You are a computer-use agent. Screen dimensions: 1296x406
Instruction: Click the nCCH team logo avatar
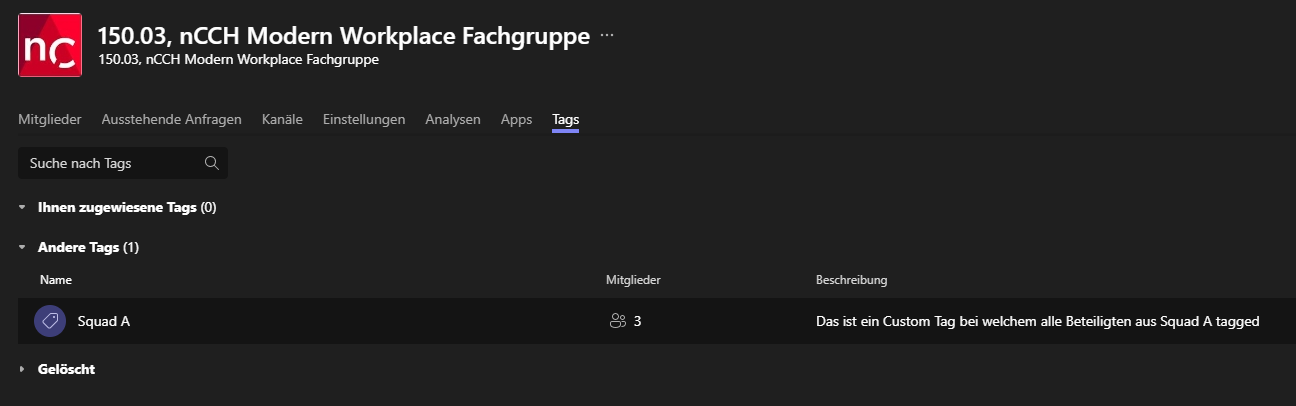pos(50,45)
